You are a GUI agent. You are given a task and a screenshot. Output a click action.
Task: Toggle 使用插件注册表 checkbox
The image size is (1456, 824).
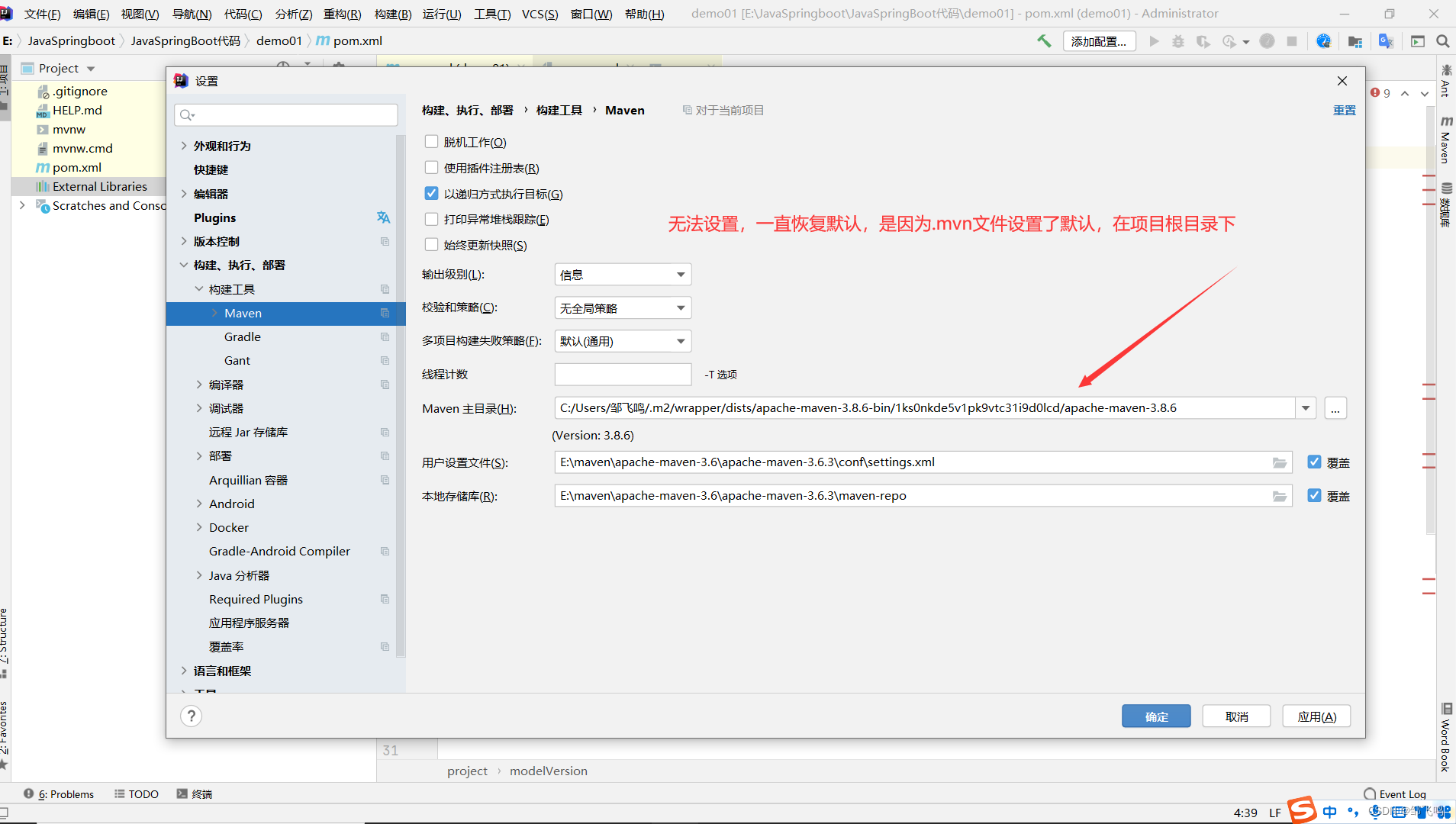coord(431,168)
